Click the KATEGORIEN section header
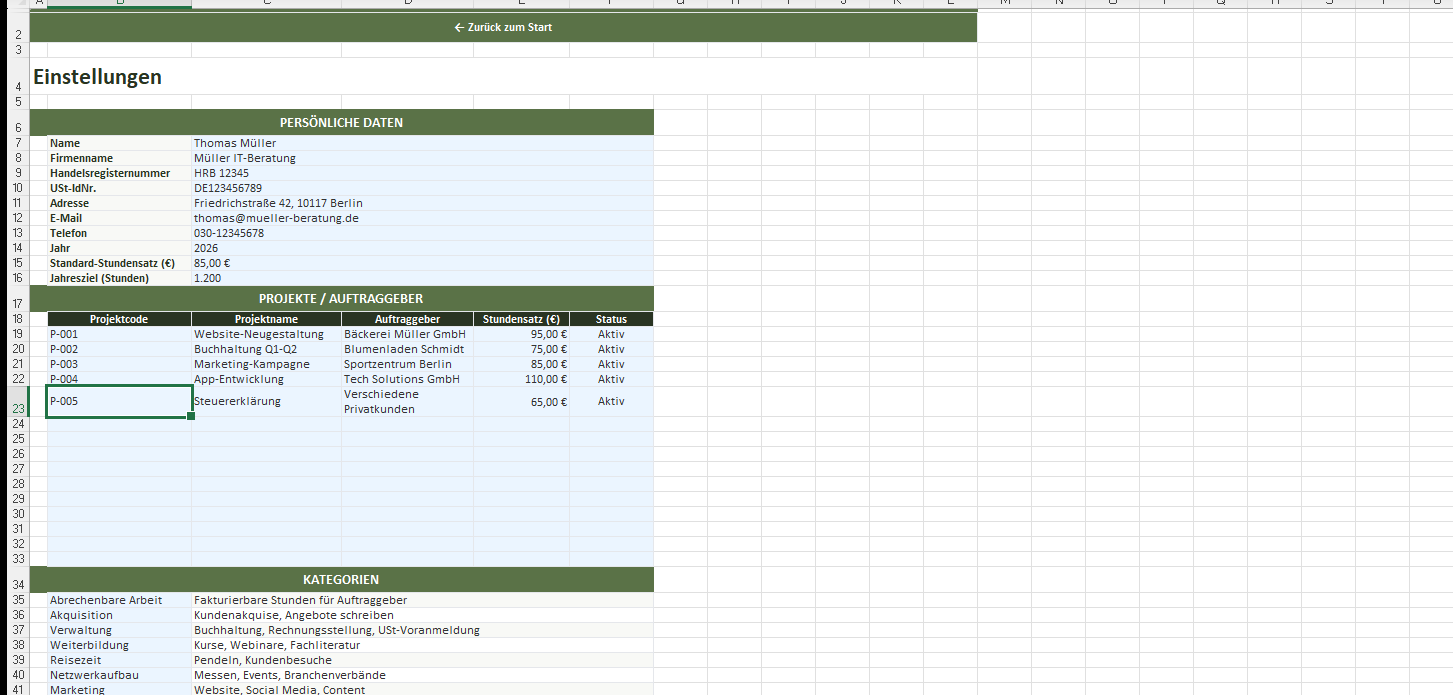Viewport: 1453px width, 695px height. point(341,579)
